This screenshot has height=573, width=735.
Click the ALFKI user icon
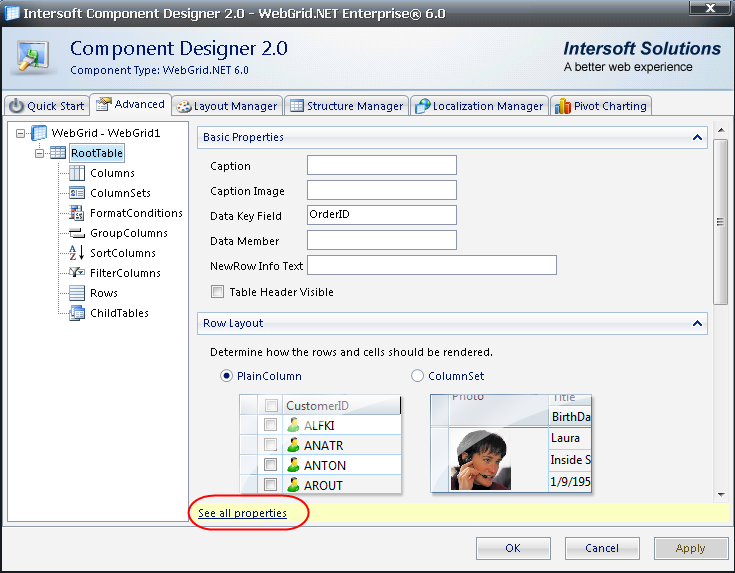pos(293,425)
